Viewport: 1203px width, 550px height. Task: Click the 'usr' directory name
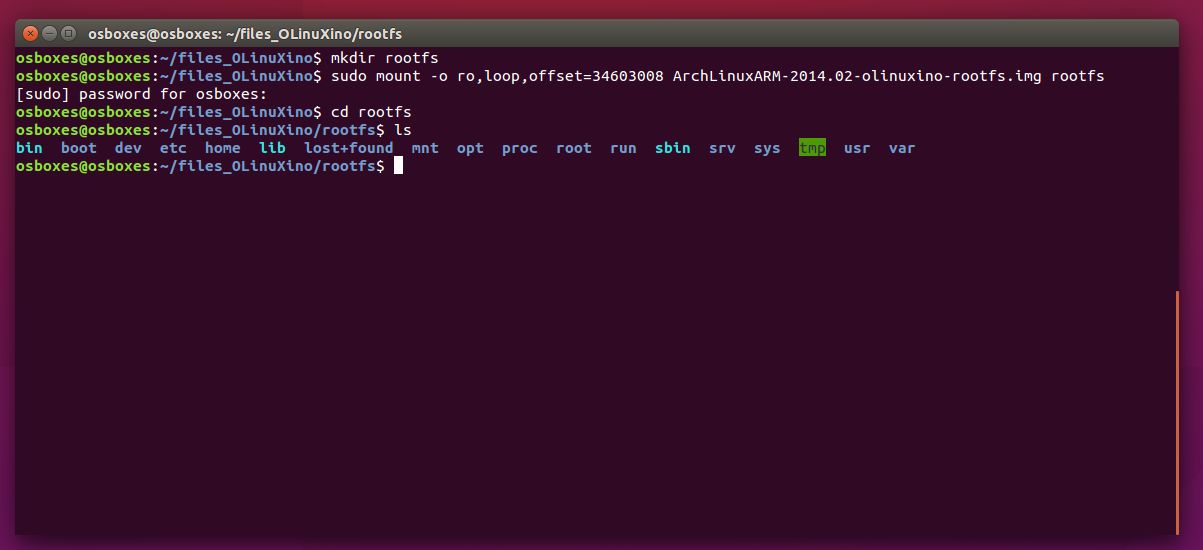tap(857, 148)
